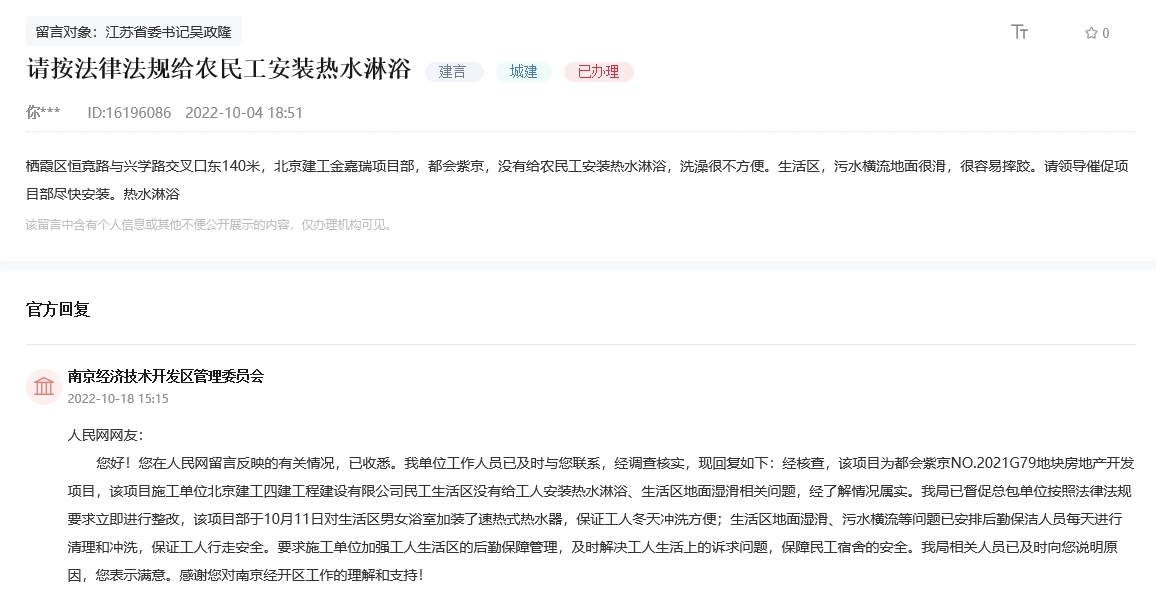
Task: Open the title 请按法律法规给农民工安装热水淋浴
Action: 218,70
